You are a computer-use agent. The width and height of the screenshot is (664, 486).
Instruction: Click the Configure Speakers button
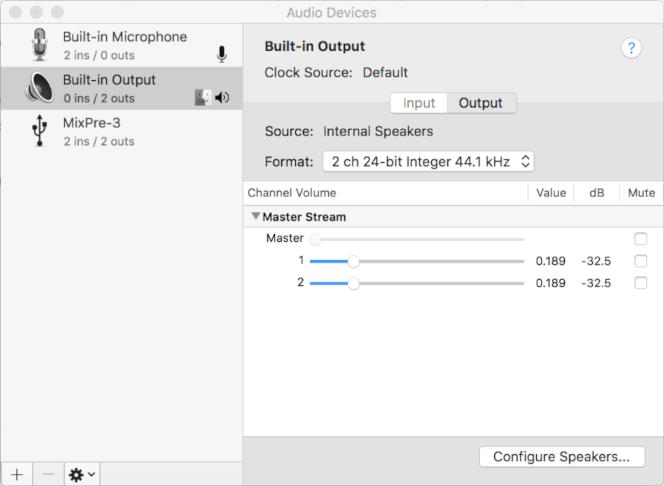pos(561,457)
